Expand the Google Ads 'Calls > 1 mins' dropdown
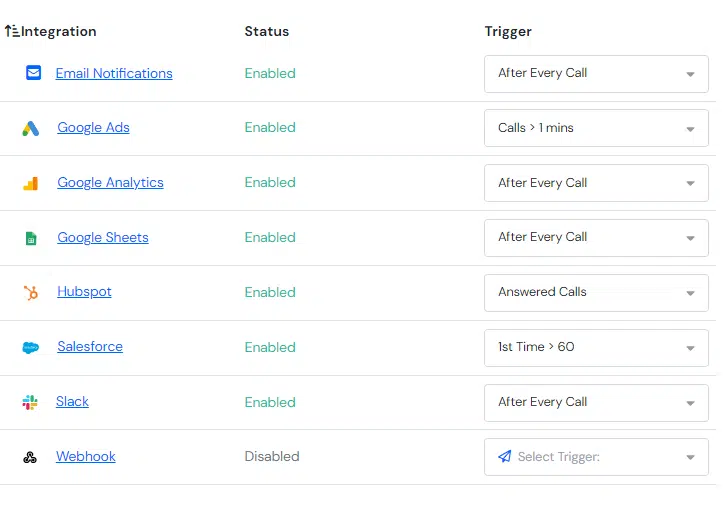The width and height of the screenshot is (728, 512). [596, 128]
